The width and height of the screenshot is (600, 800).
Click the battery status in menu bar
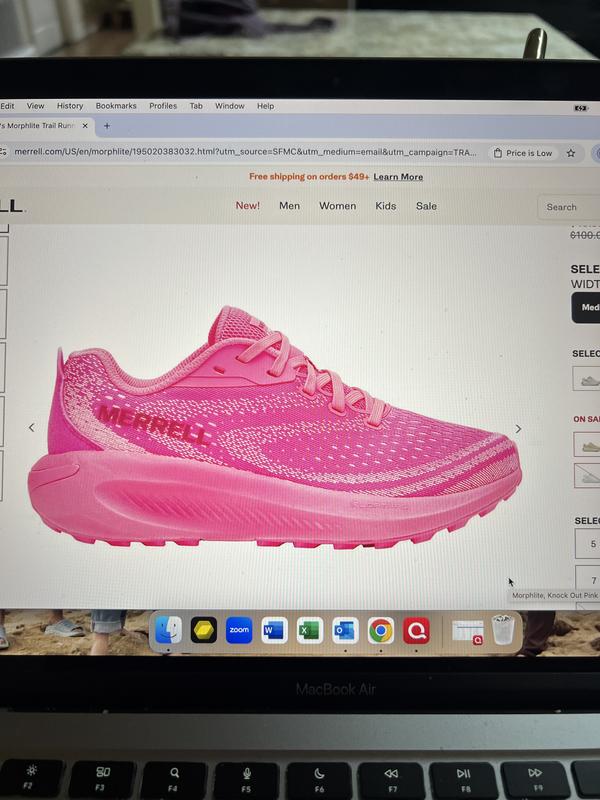coord(581,108)
